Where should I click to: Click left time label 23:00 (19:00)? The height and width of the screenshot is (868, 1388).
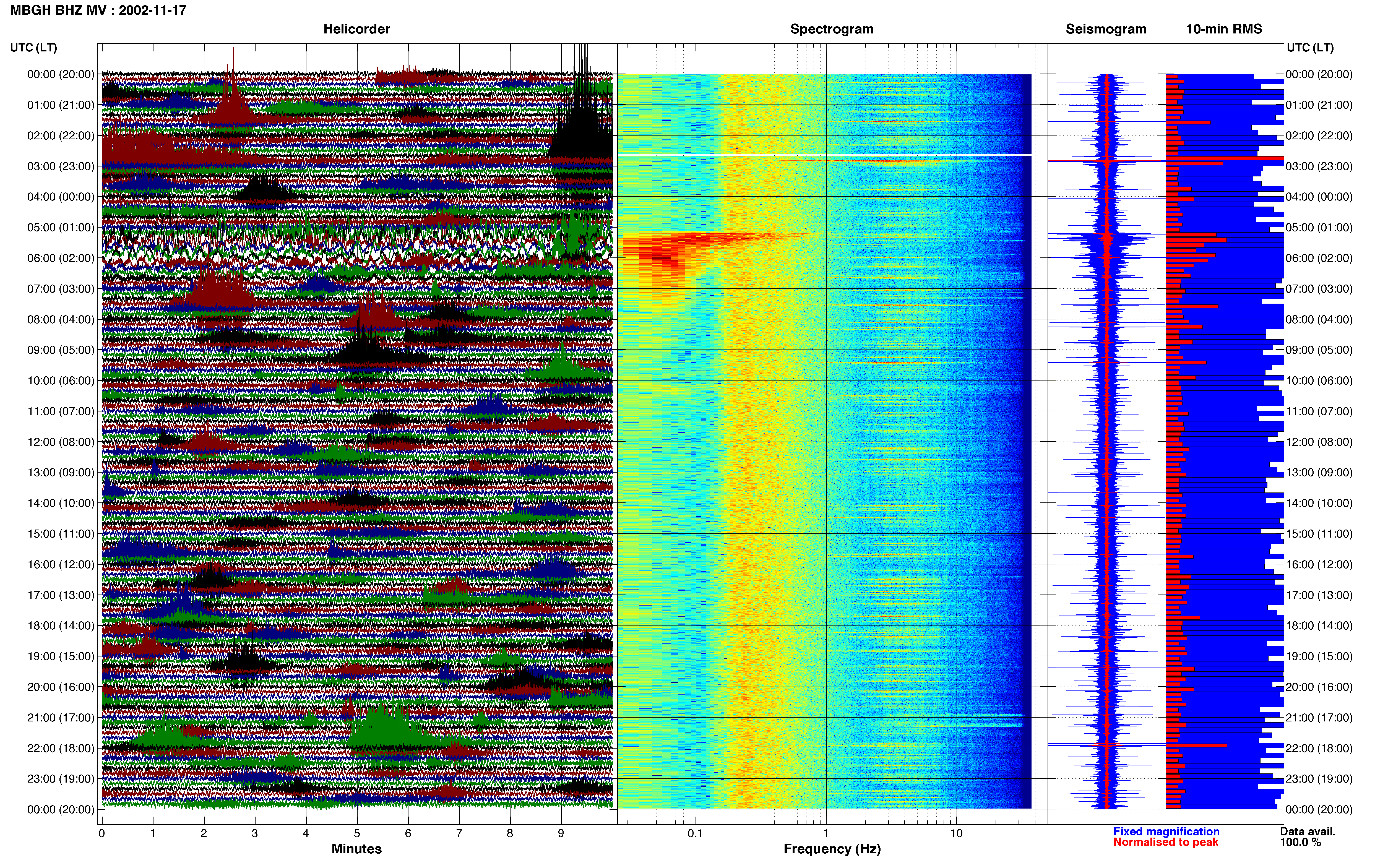click(x=61, y=778)
